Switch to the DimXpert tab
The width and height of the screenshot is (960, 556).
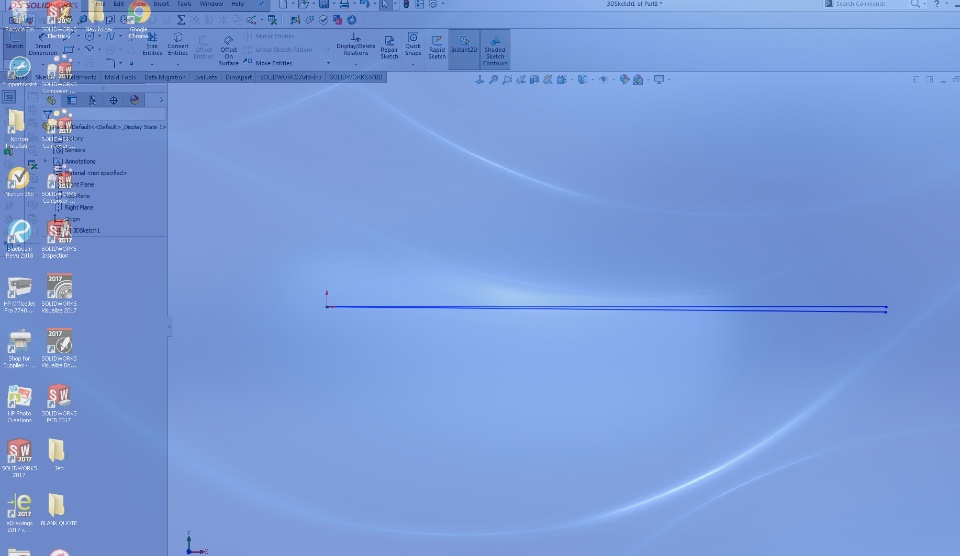239,77
